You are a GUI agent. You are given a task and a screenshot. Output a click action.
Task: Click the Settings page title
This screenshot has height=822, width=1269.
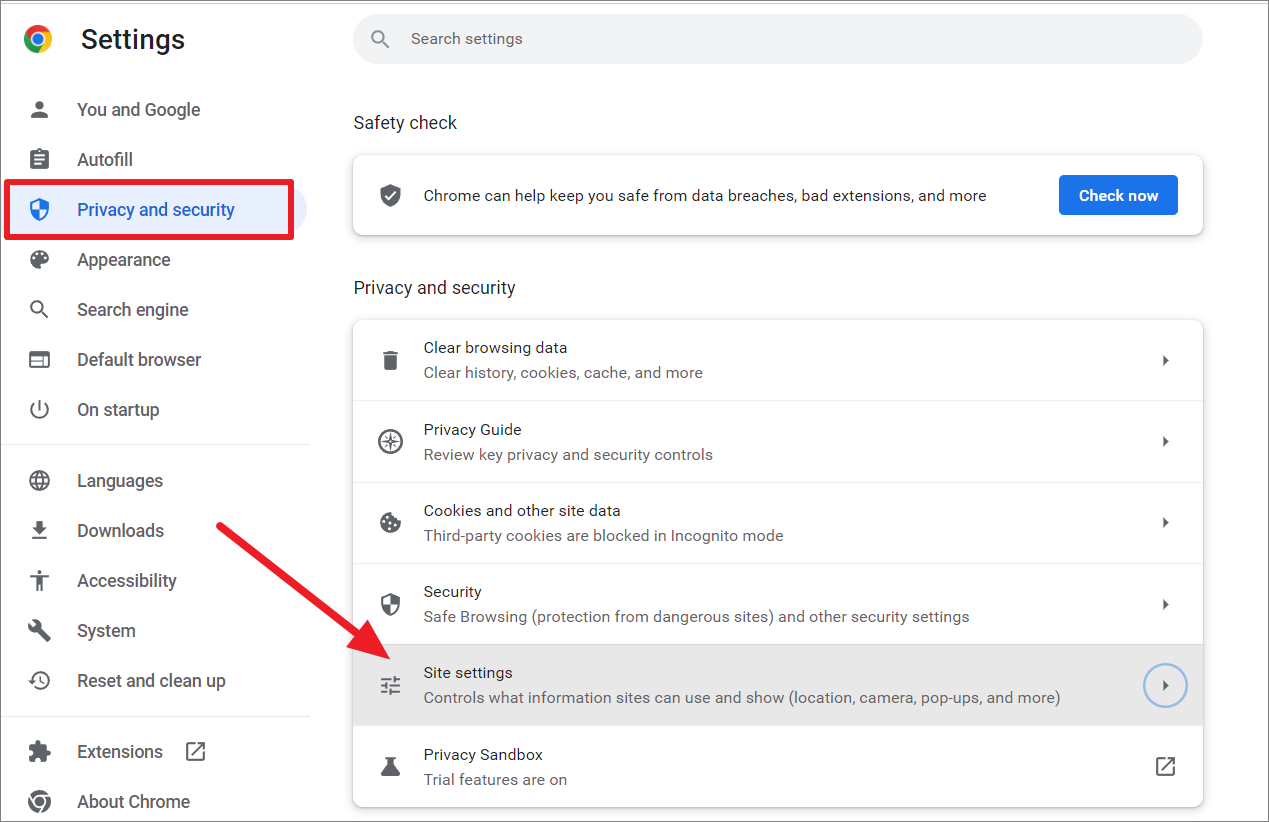tap(133, 39)
